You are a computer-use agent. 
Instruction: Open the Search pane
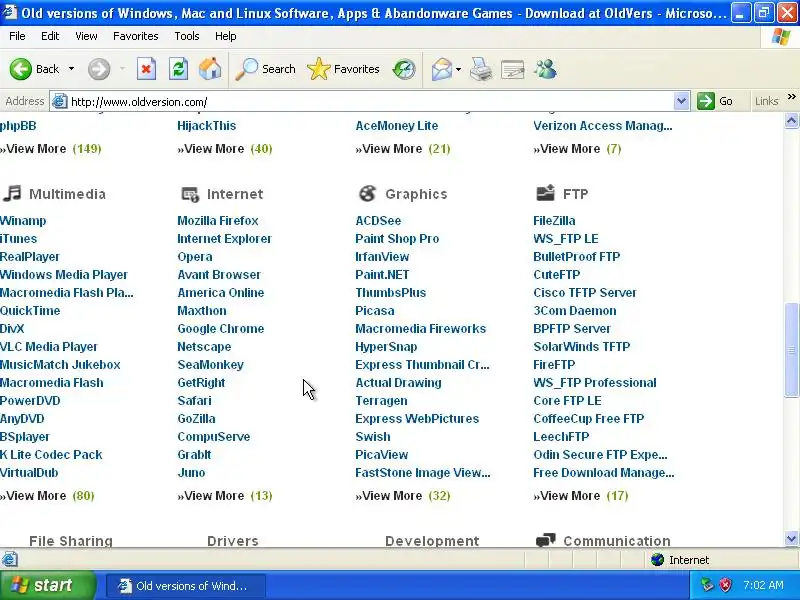[x=265, y=69]
